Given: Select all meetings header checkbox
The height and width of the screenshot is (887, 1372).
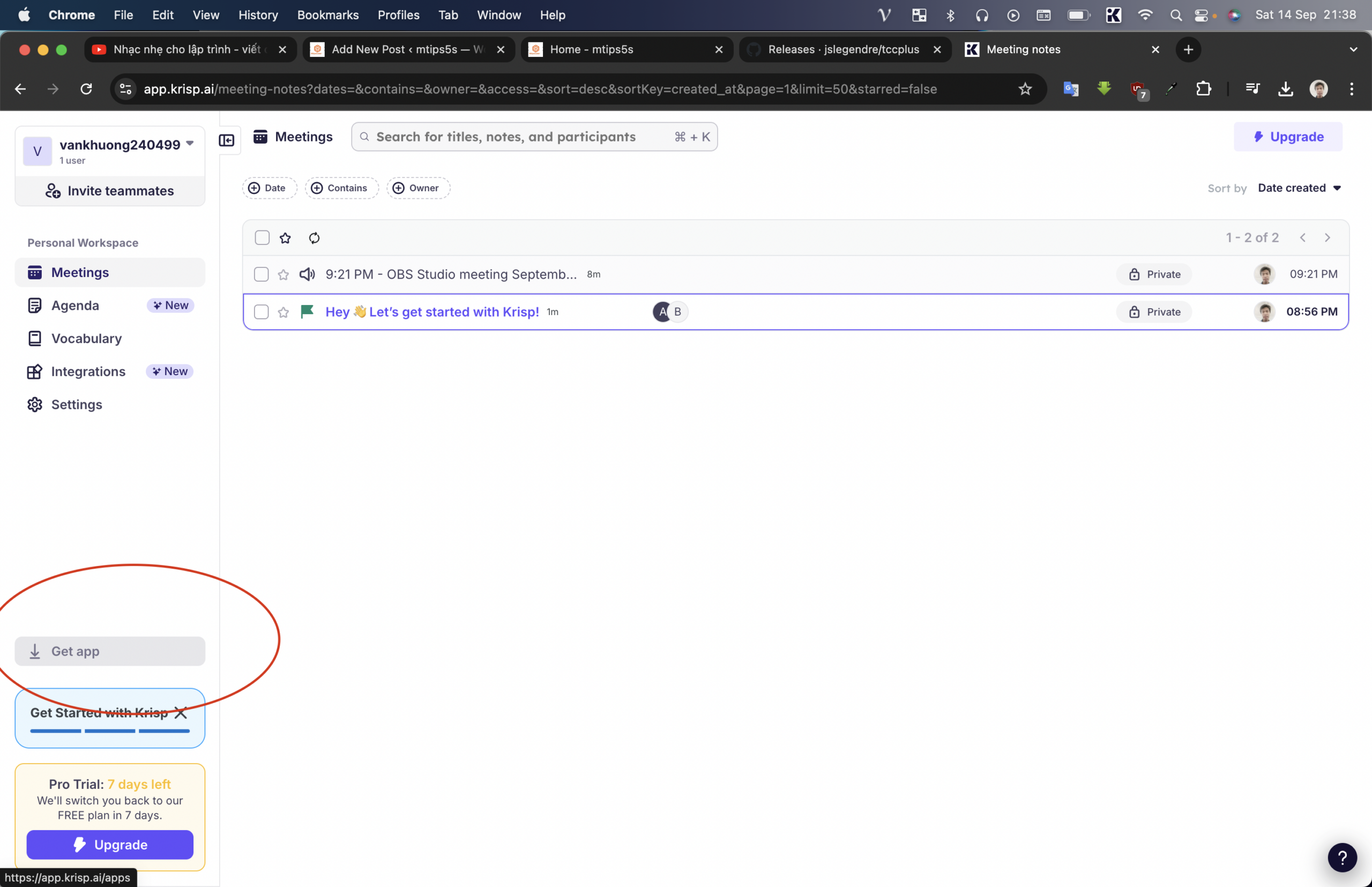Looking at the screenshot, I should pyautogui.click(x=262, y=238).
